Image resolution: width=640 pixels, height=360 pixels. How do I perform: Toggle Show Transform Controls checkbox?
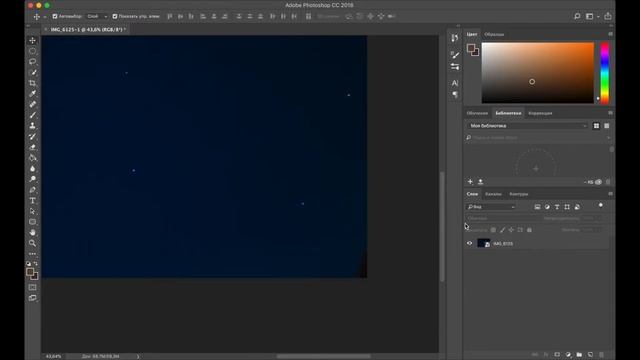(115, 16)
